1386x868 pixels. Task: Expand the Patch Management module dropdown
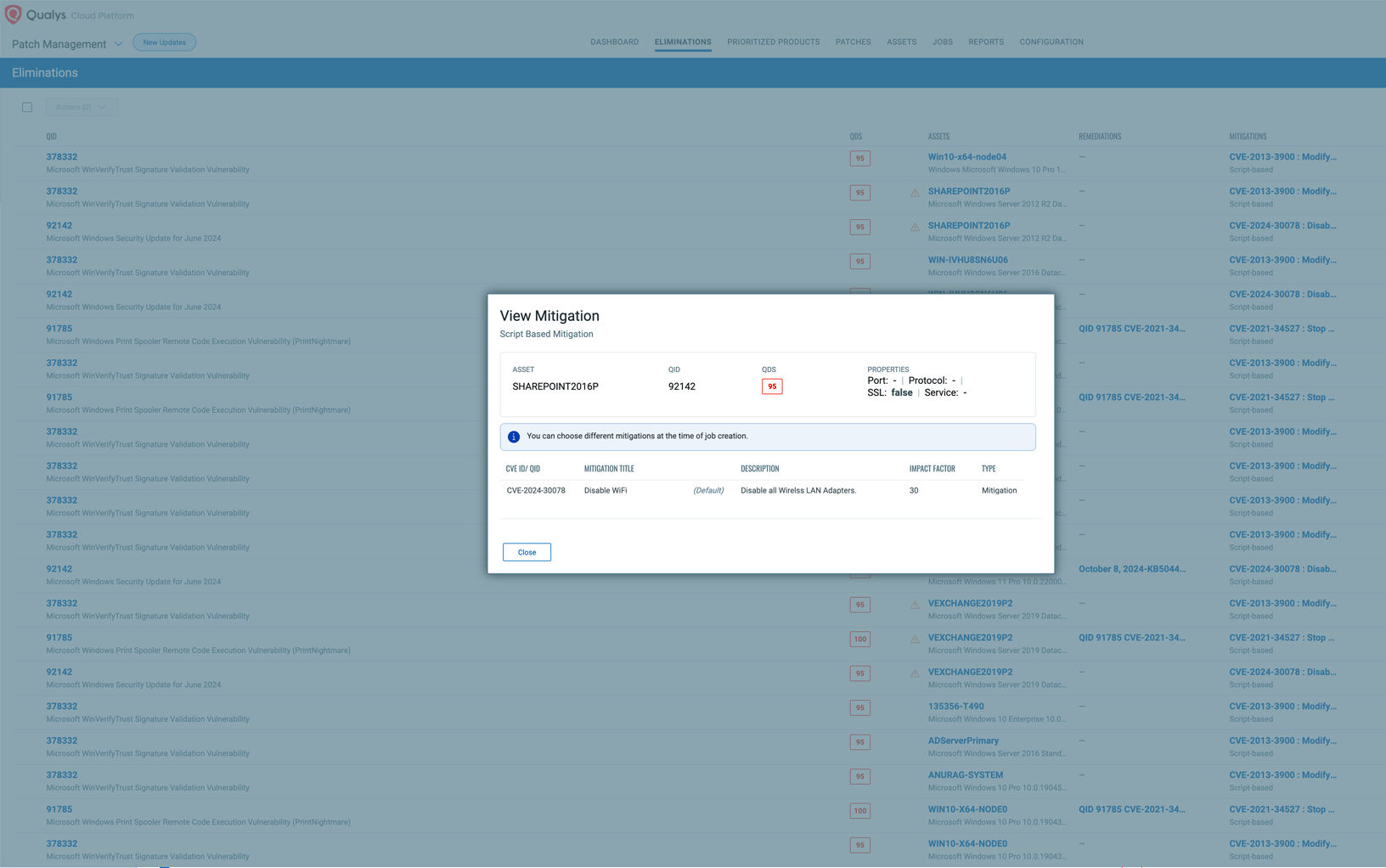[x=118, y=44]
